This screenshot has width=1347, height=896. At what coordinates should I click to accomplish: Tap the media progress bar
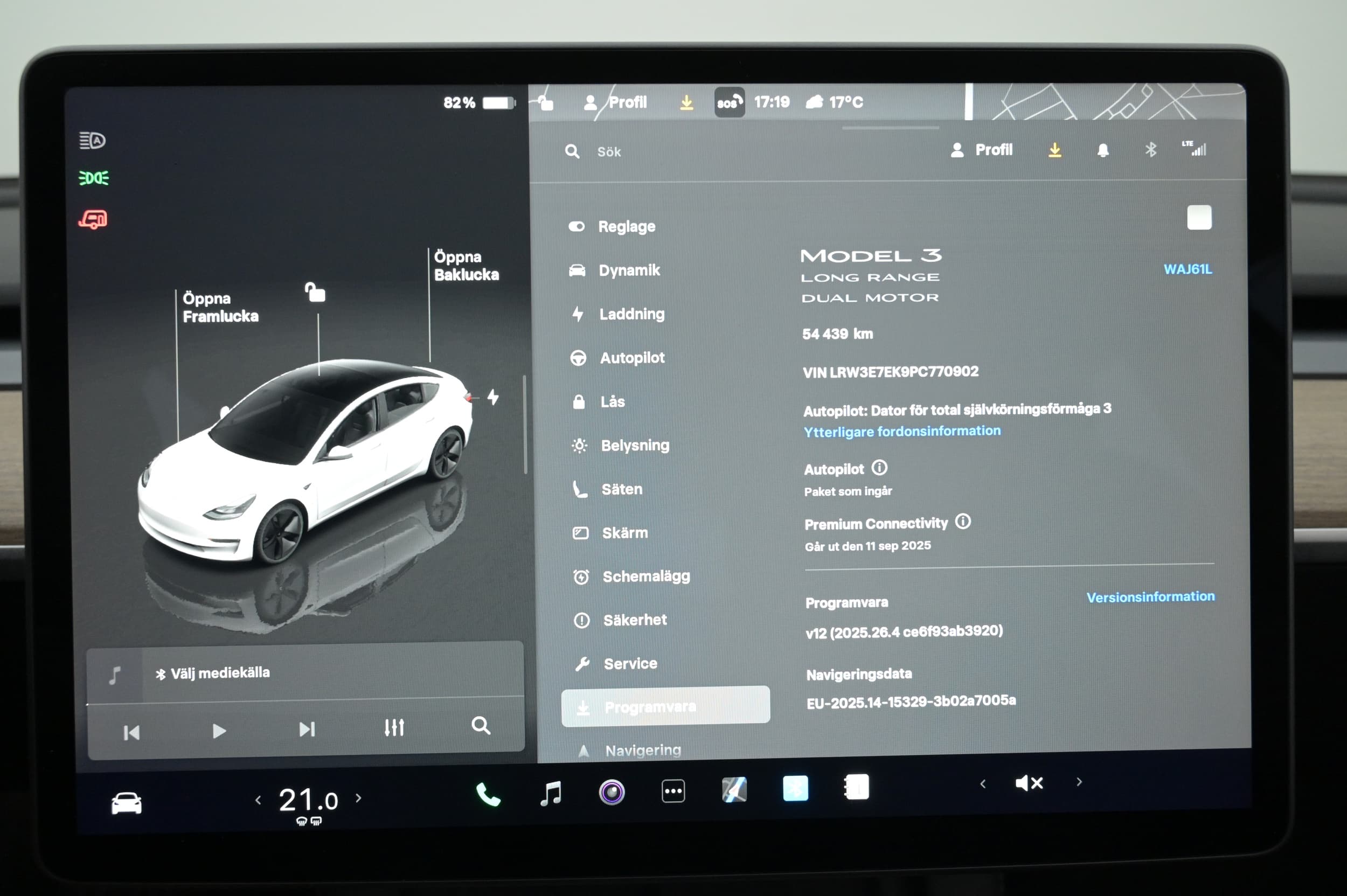[305, 701]
